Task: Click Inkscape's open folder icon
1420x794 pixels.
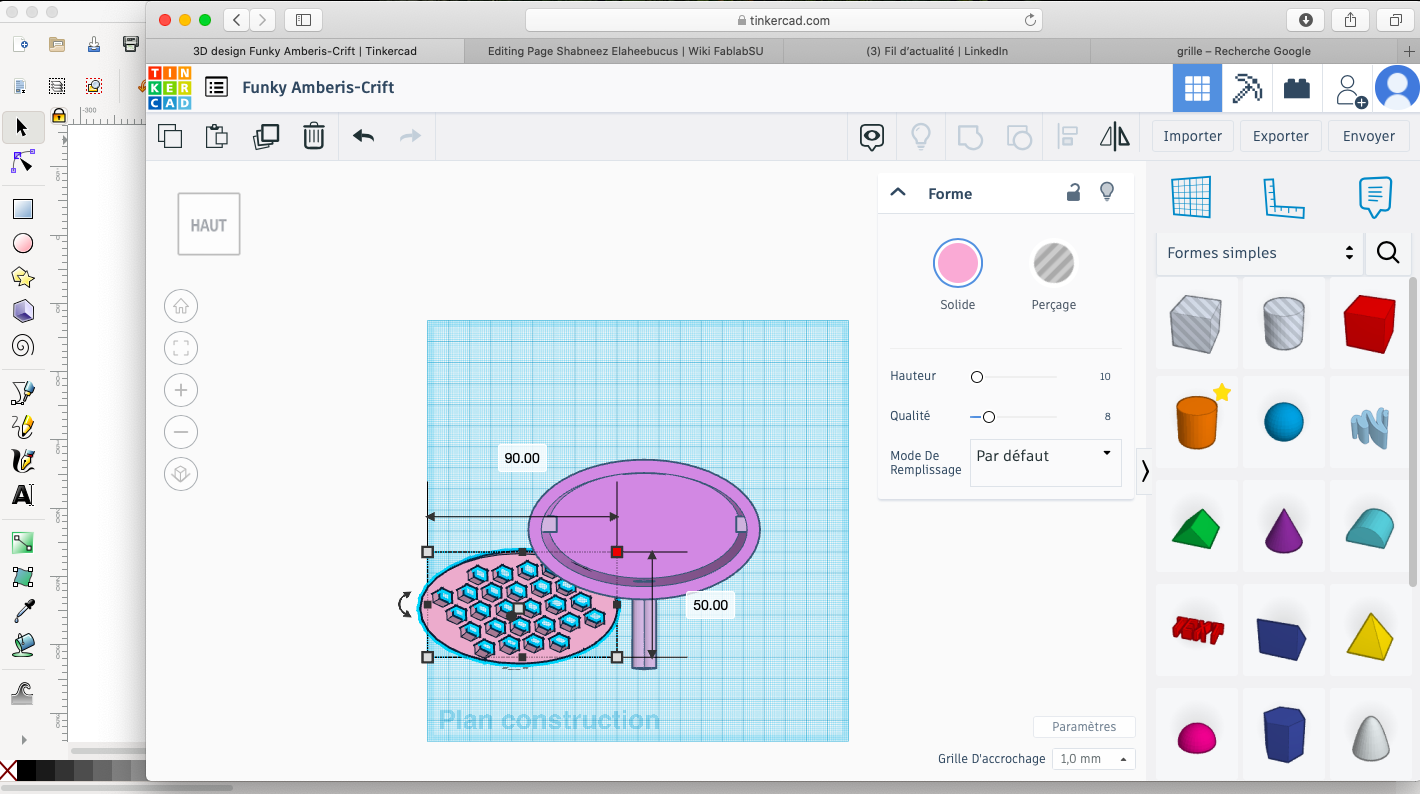Action: coord(57,44)
